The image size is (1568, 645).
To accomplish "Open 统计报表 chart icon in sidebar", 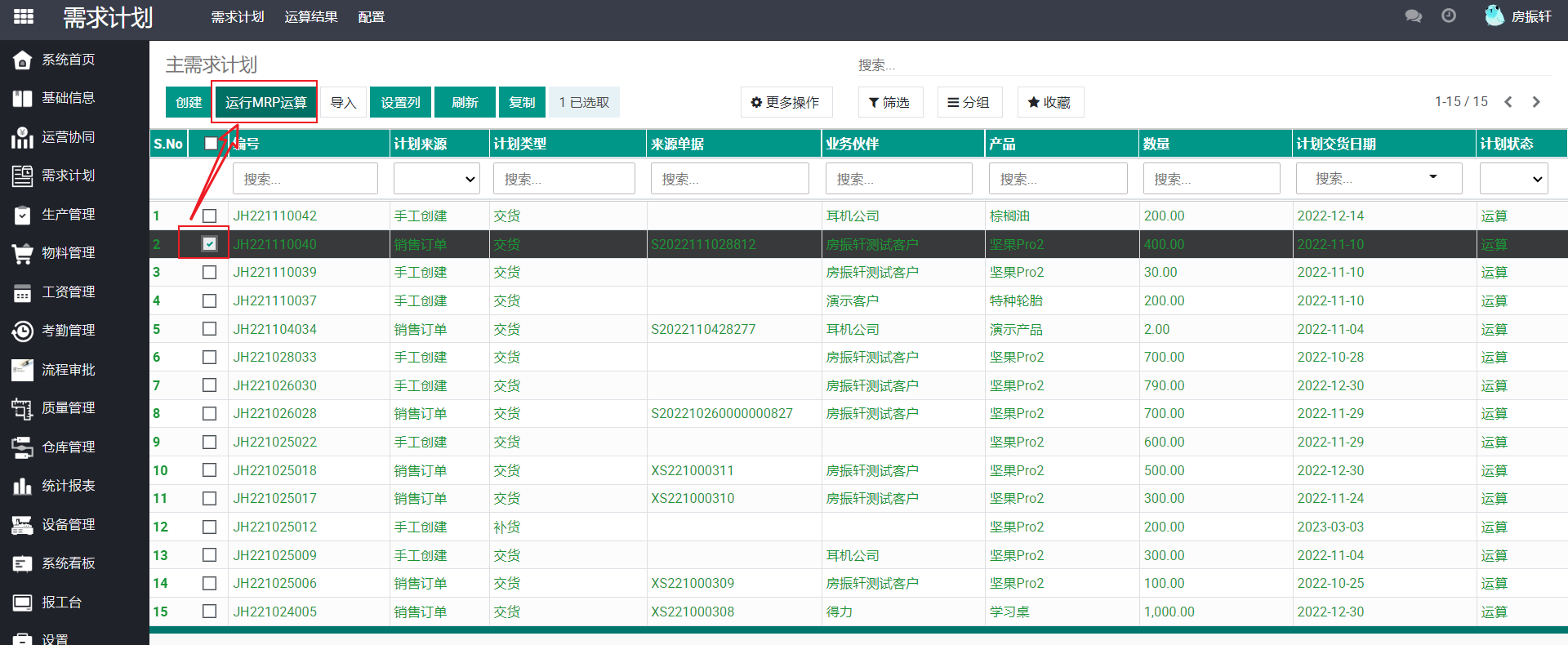I will pos(22,486).
